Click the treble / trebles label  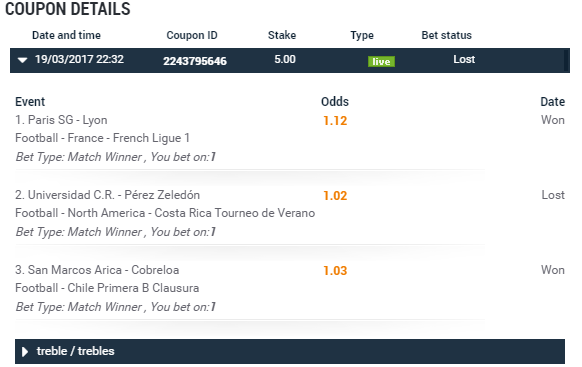(75, 351)
